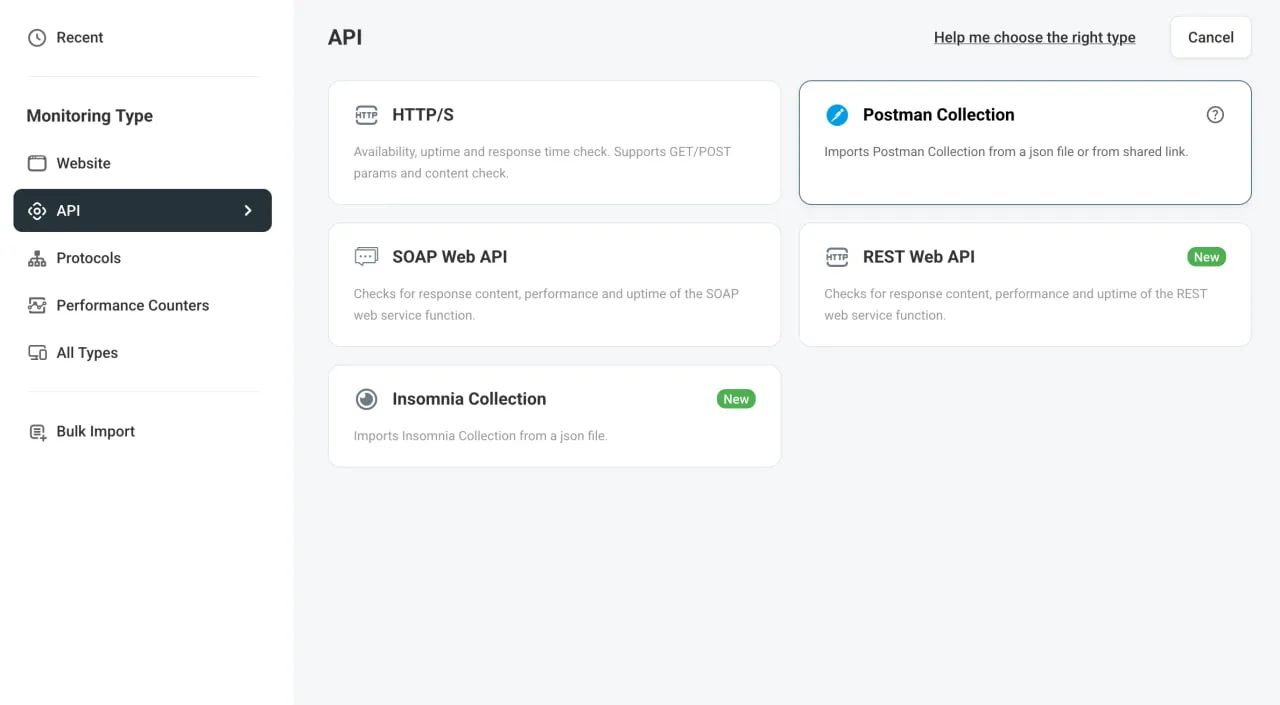Open Help me choose the right type
This screenshot has height=705, width=1280.
click(x=1034, y=37)
